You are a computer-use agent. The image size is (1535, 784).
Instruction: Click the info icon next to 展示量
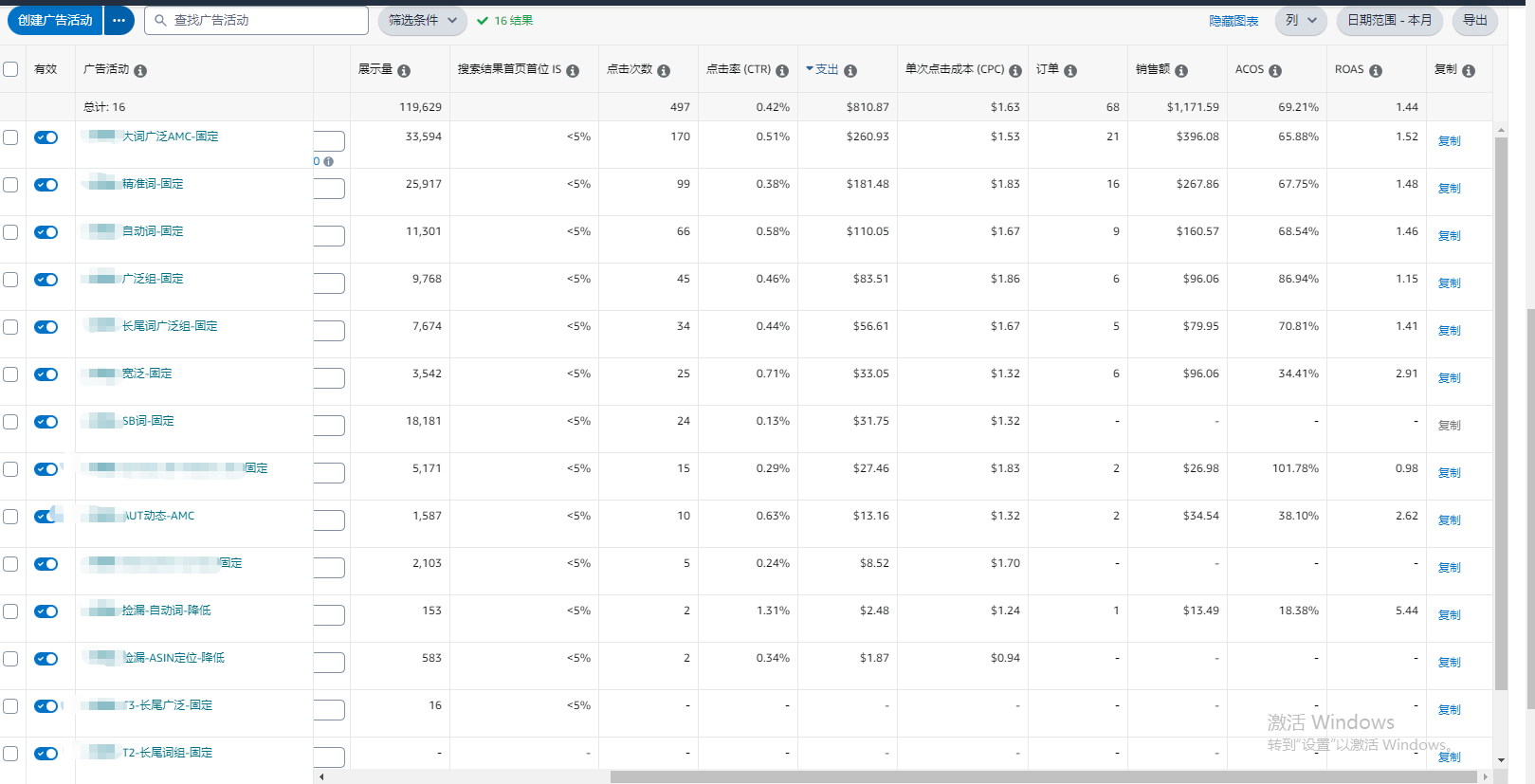404,71
